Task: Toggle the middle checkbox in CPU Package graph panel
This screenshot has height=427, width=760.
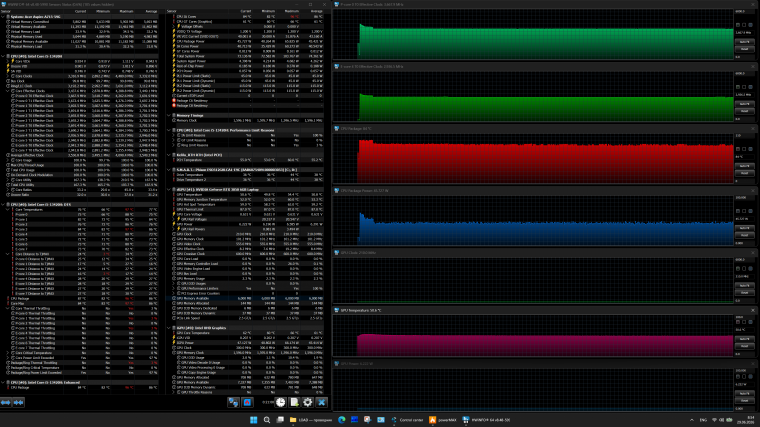Action: pyautogui.click(x=744, y=149)
